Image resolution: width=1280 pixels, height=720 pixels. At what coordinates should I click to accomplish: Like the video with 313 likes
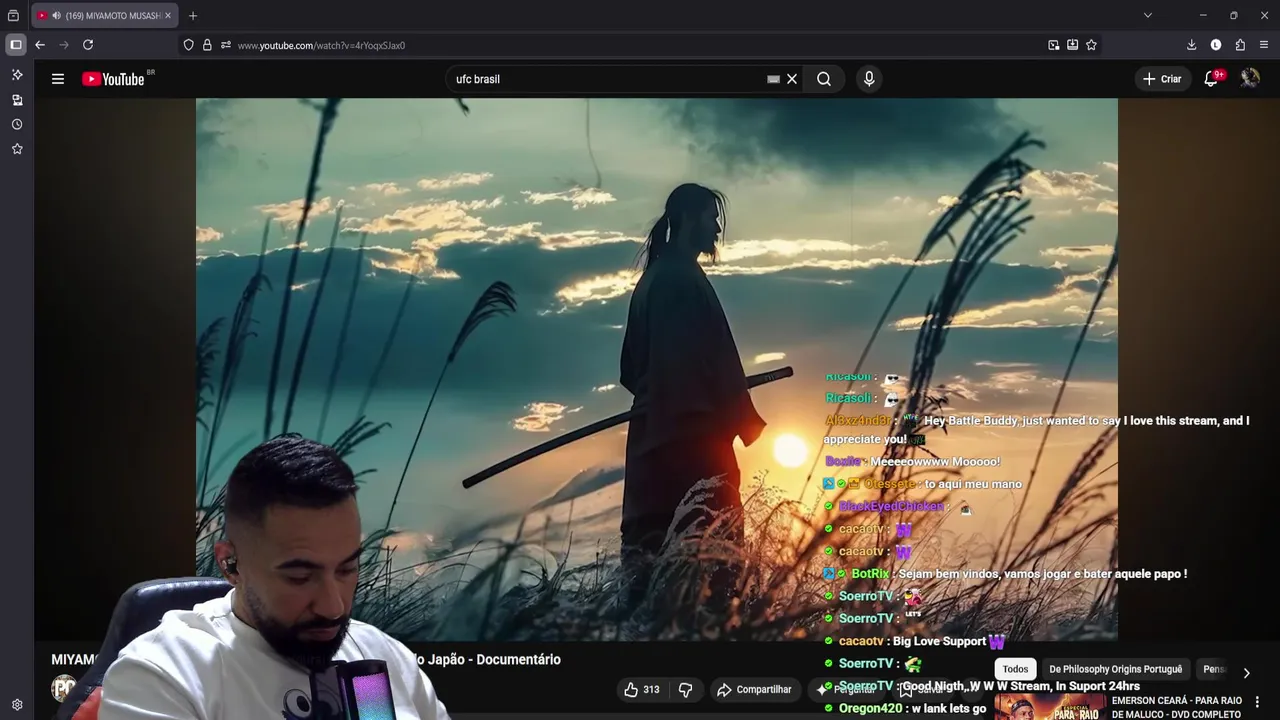[x=641, y=690]
